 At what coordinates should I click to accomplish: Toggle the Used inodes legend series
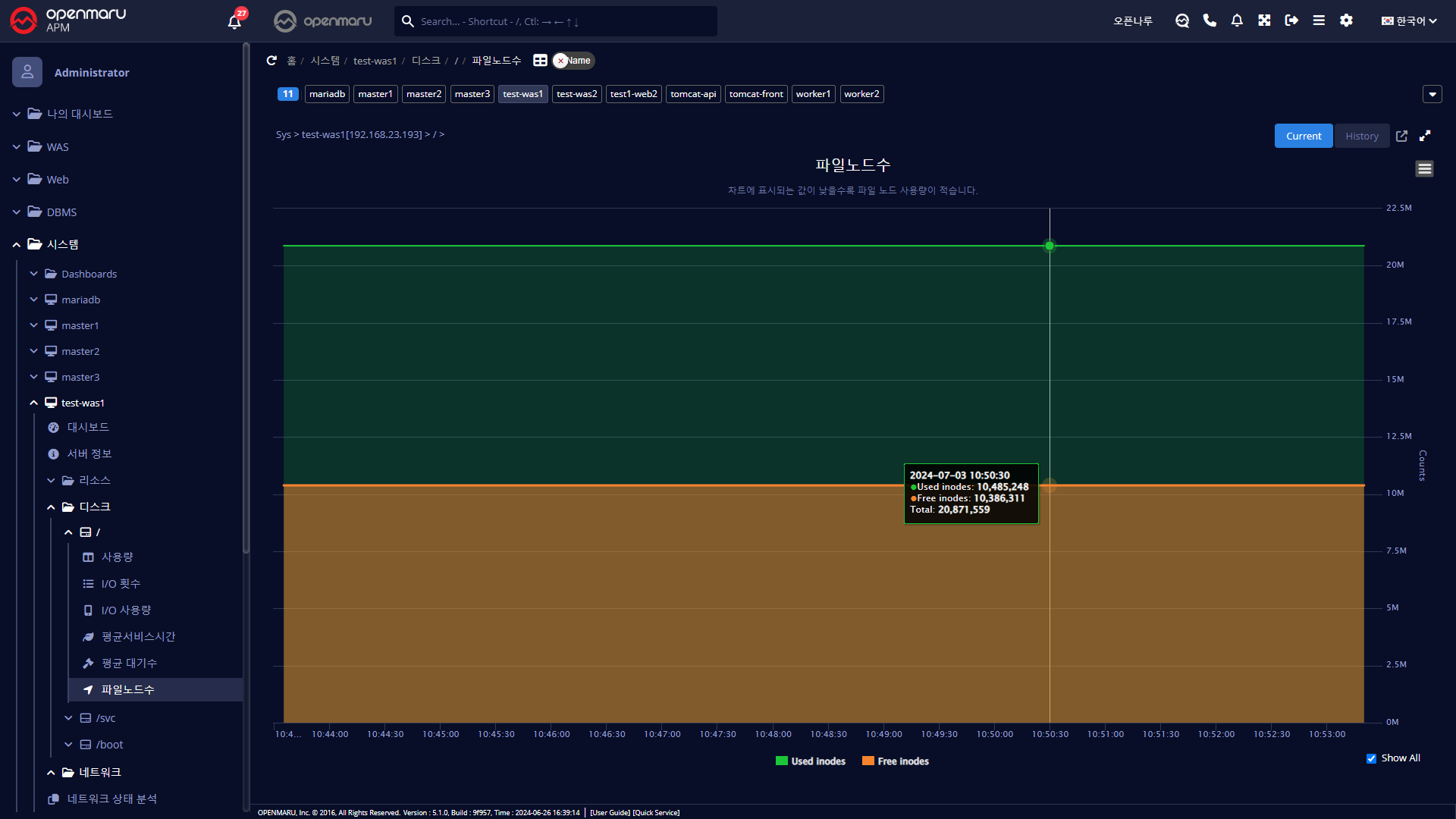(x=817, y=761)
